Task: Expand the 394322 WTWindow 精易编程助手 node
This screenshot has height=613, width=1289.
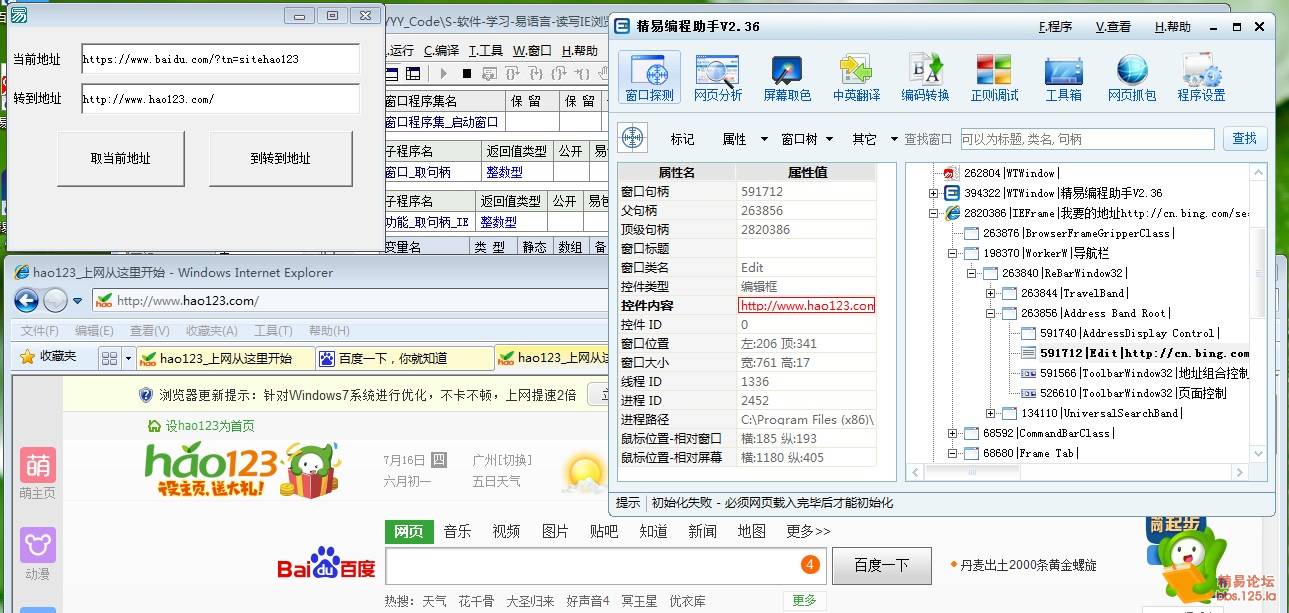Action: tap(933, 193)
